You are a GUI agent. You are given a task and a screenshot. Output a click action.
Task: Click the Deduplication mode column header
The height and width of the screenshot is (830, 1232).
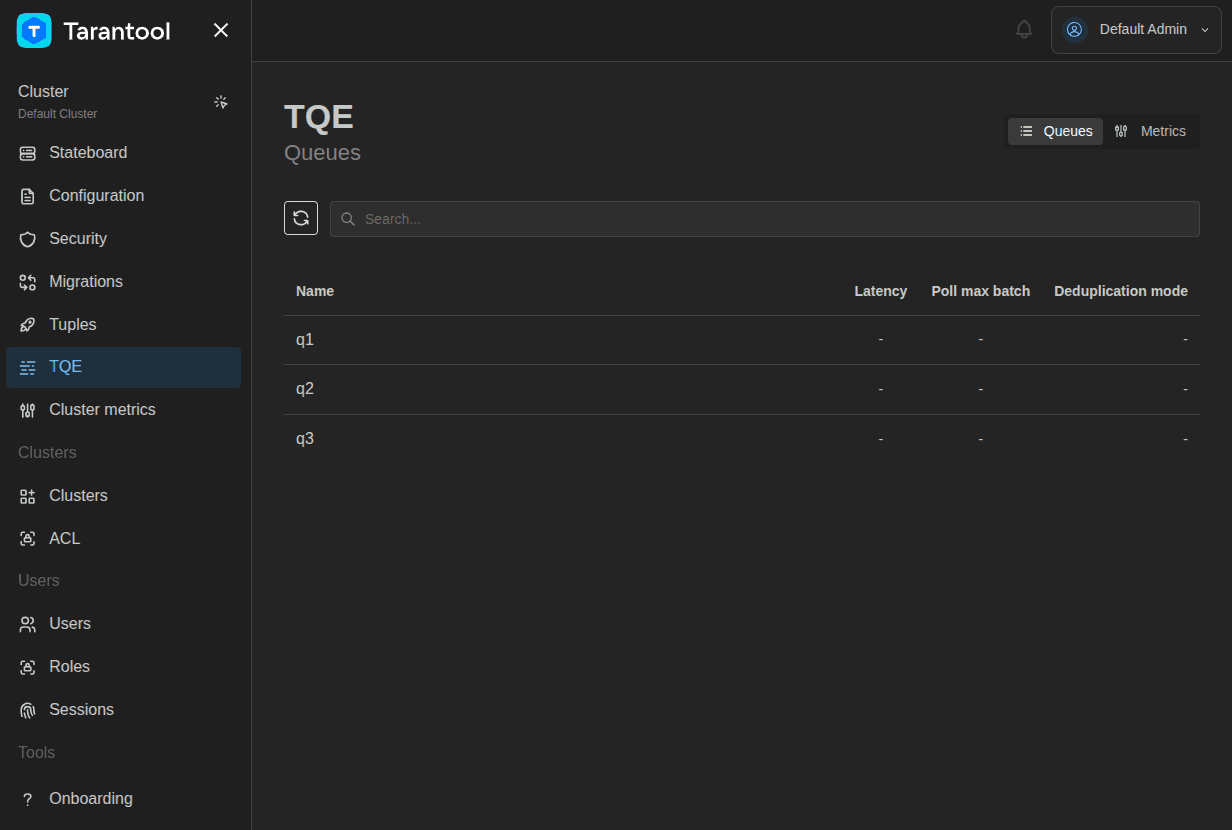[1121, 291]
